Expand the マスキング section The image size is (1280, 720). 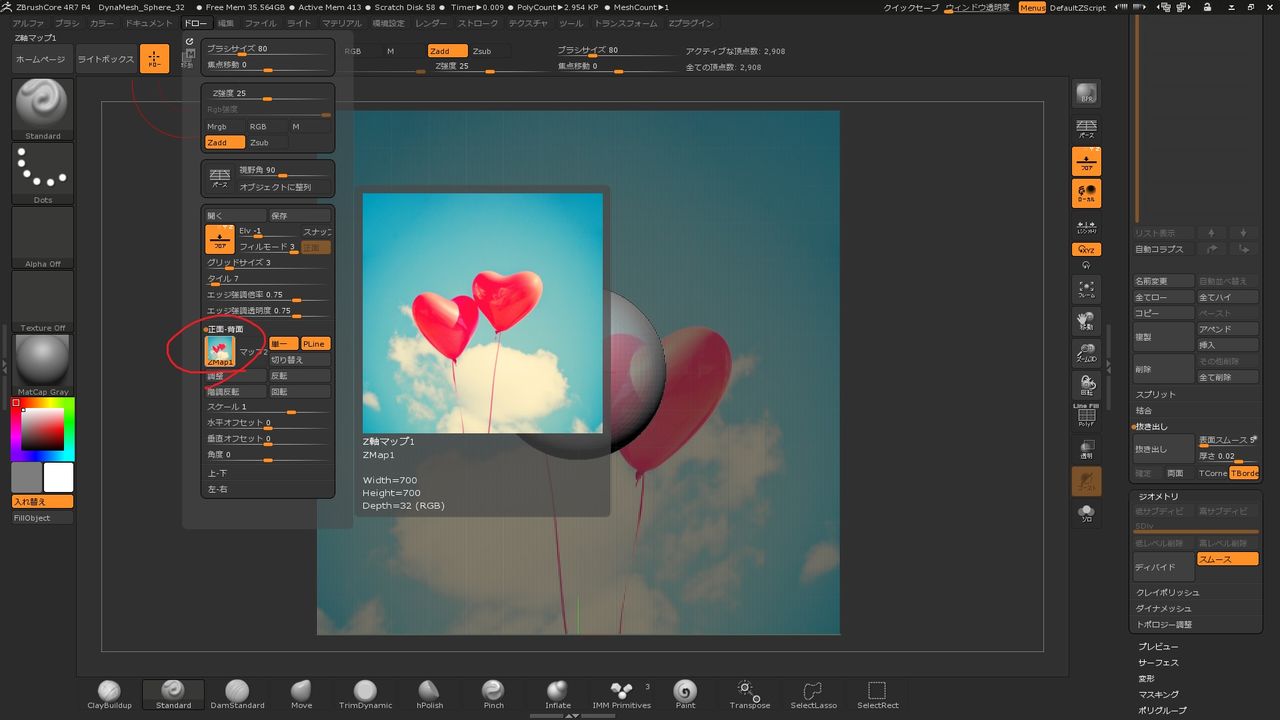coord(1158,695)
